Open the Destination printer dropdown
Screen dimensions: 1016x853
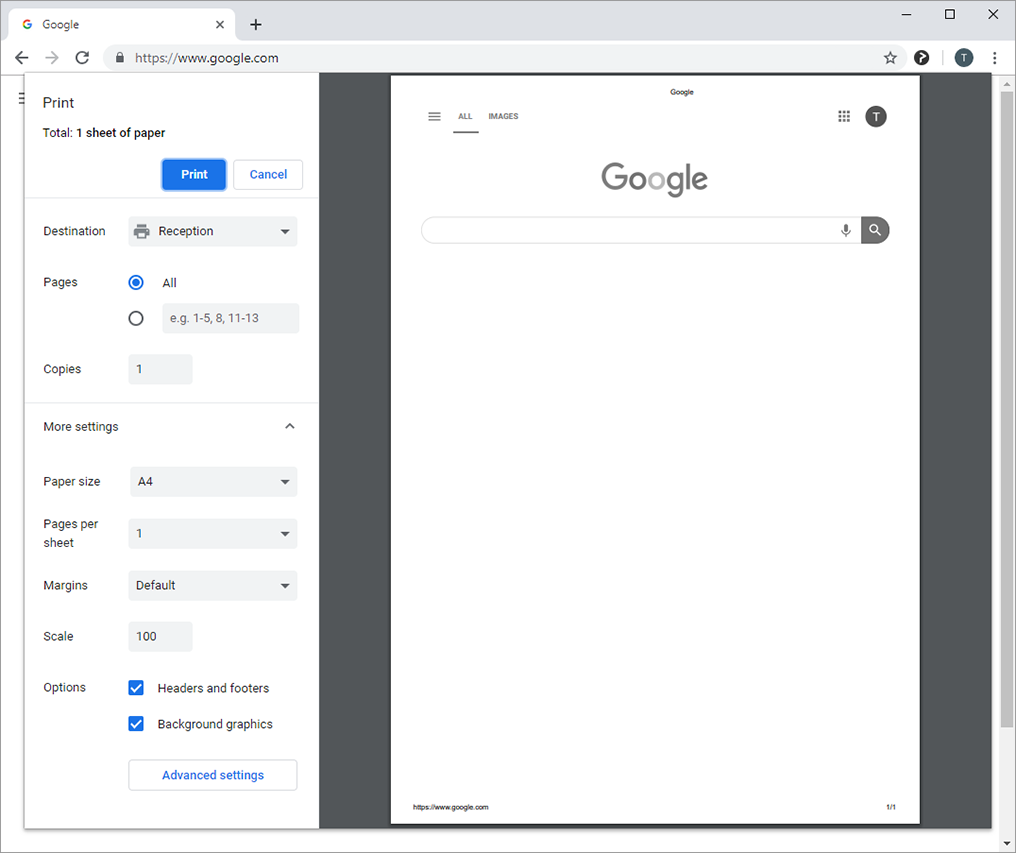[x=213, y=231]
